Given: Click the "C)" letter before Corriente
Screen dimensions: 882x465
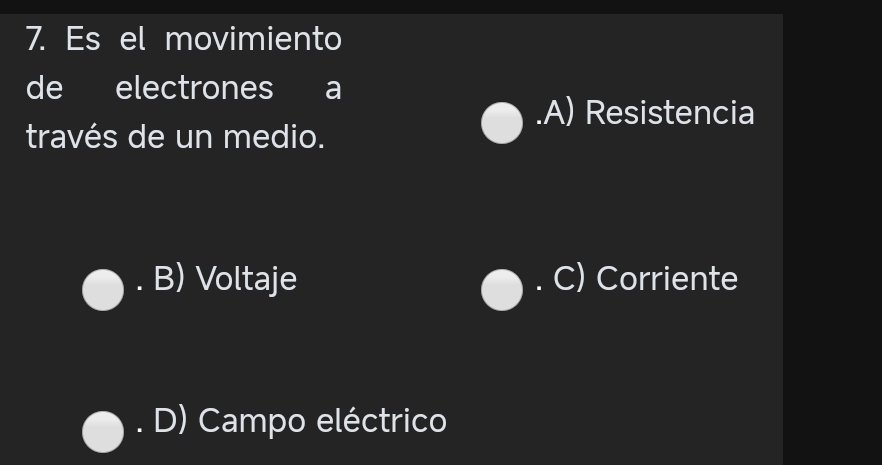Looking at the screenshot, I should (x=568, y=279).
